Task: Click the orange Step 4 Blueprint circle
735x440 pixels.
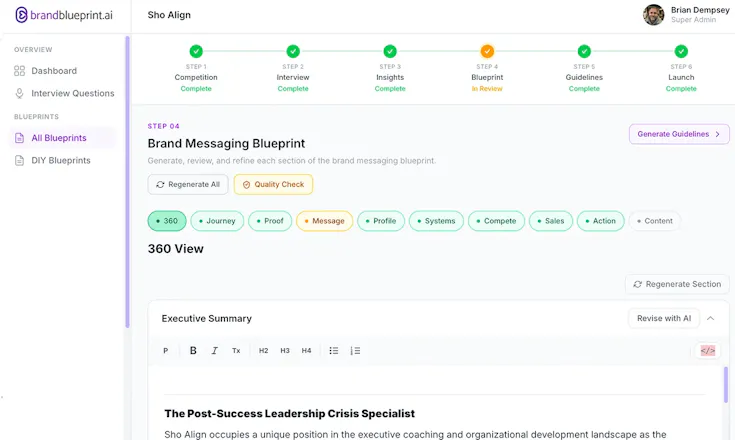Action: pos(487,51)
